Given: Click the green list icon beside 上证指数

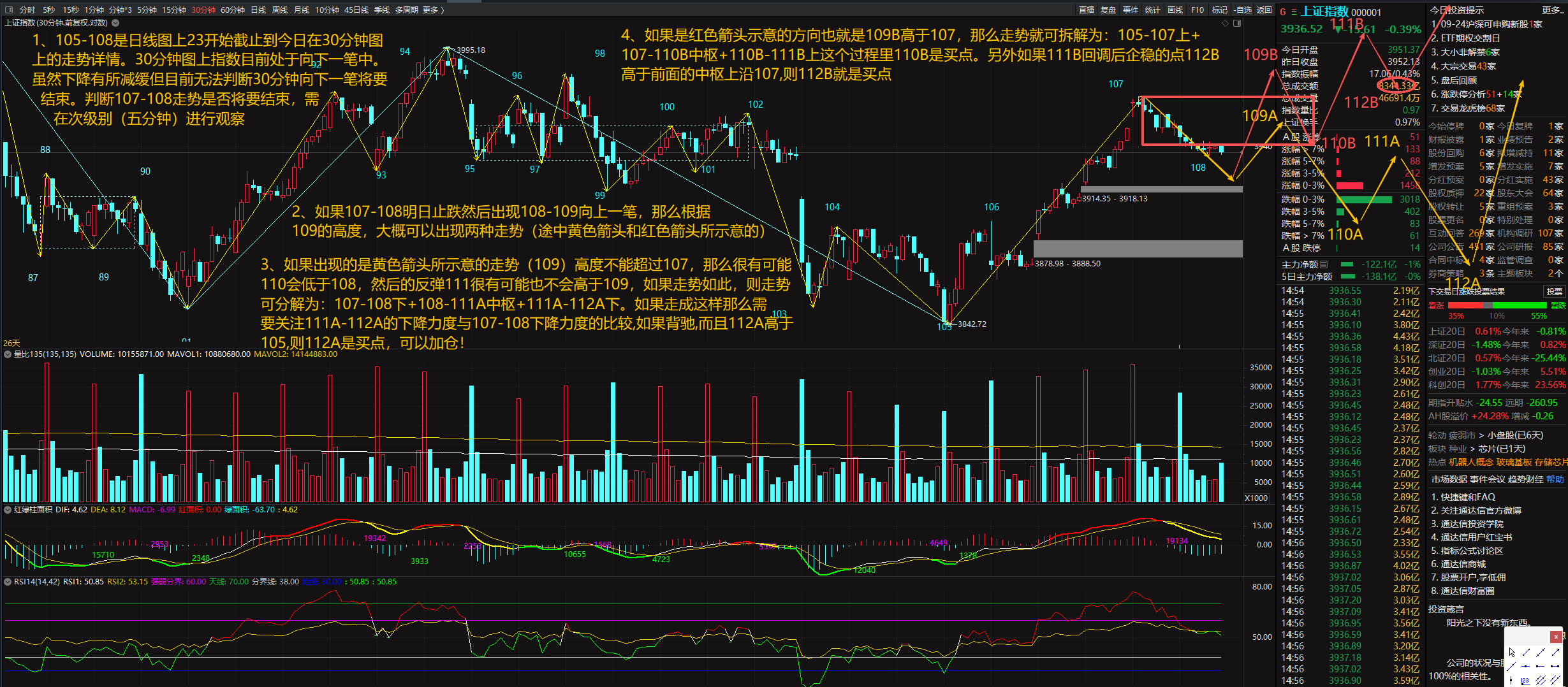Looking at the screenshot, I should 1294,12.
